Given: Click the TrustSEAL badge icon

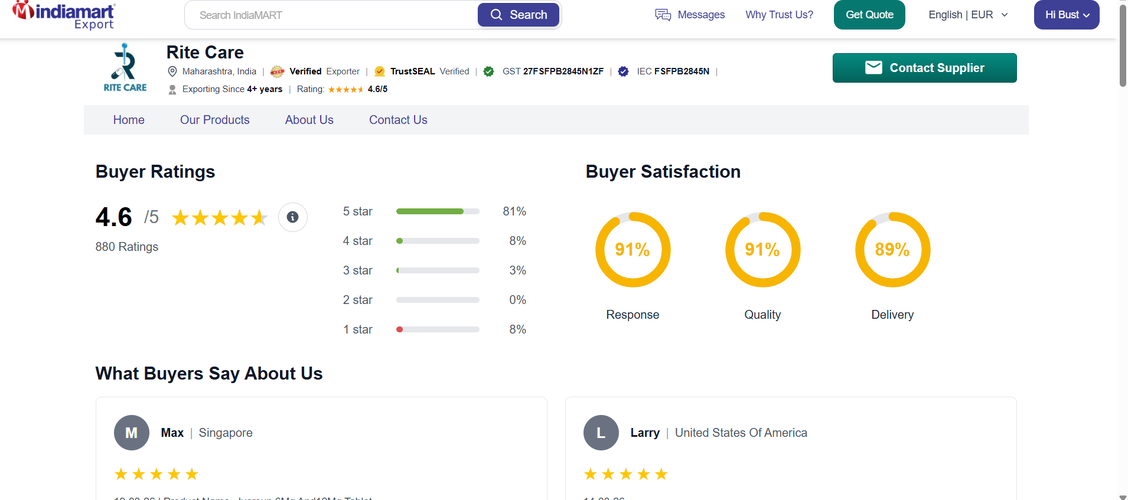Looking at the screenshot, I should 380,72.
